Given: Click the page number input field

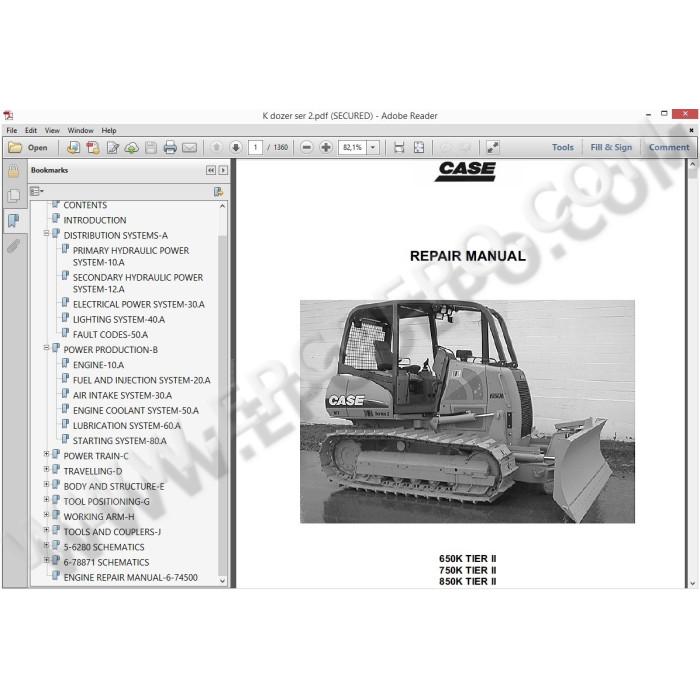Looking at the screenshot, I should click(x=255, y=147).
